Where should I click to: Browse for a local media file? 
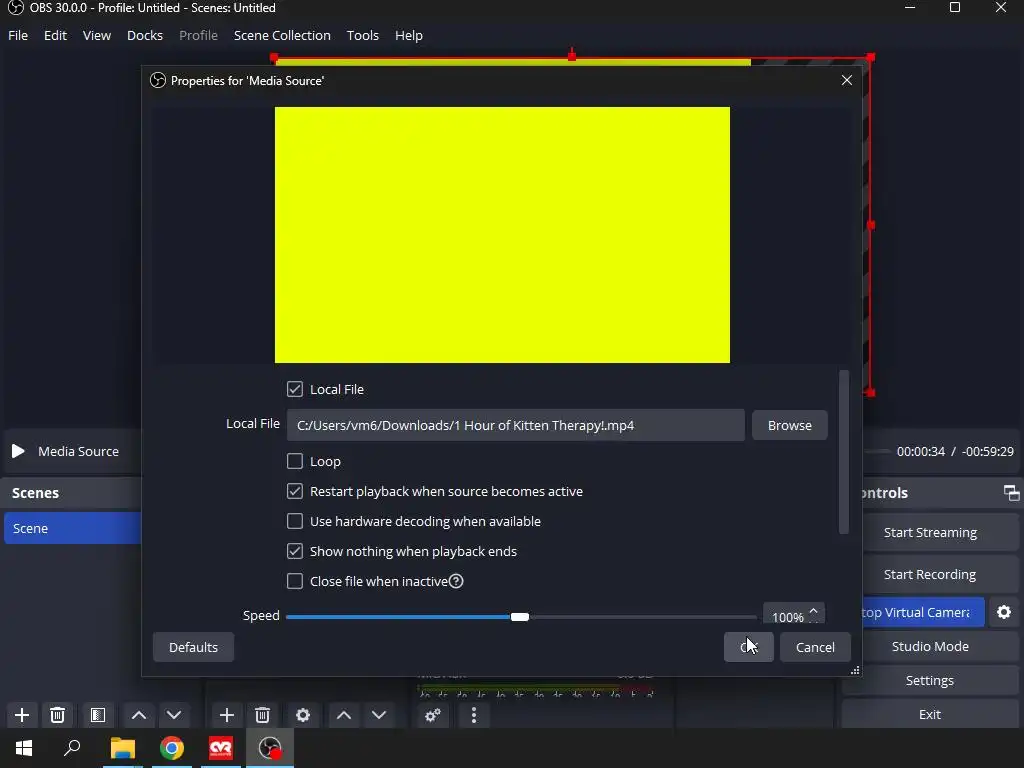tap(790, 425)
